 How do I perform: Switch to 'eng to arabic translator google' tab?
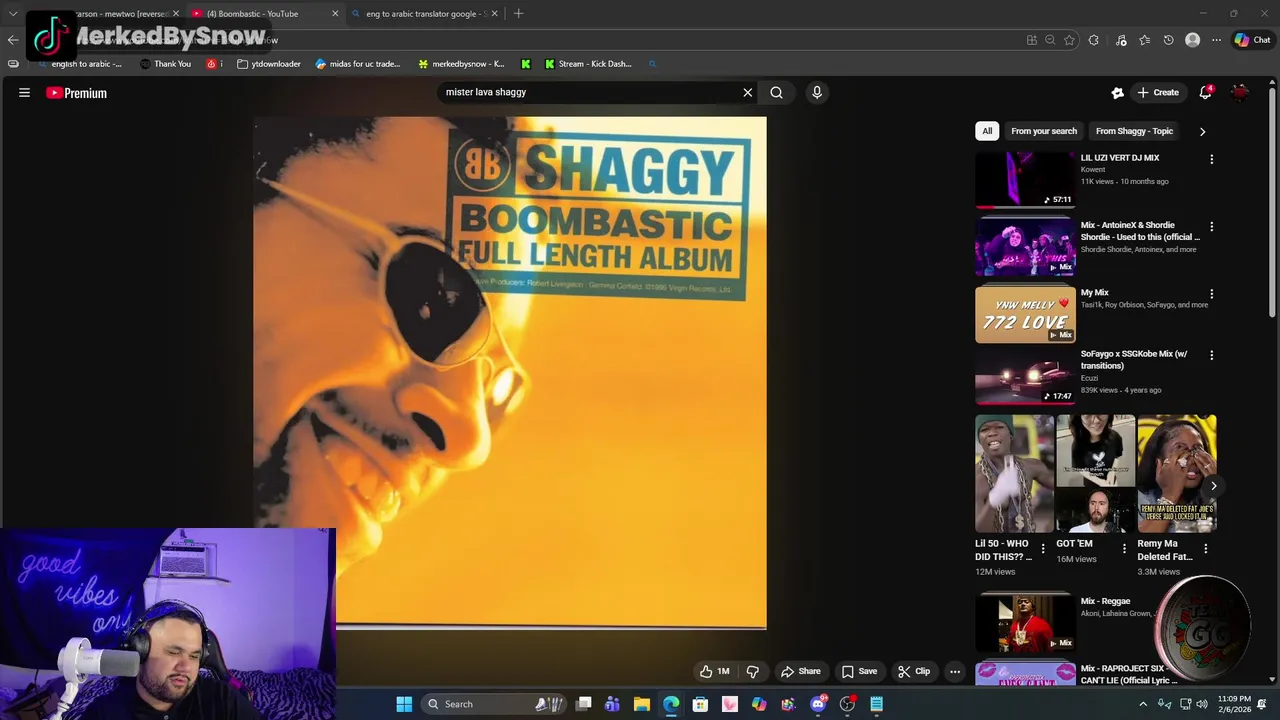tap(425, 14)
